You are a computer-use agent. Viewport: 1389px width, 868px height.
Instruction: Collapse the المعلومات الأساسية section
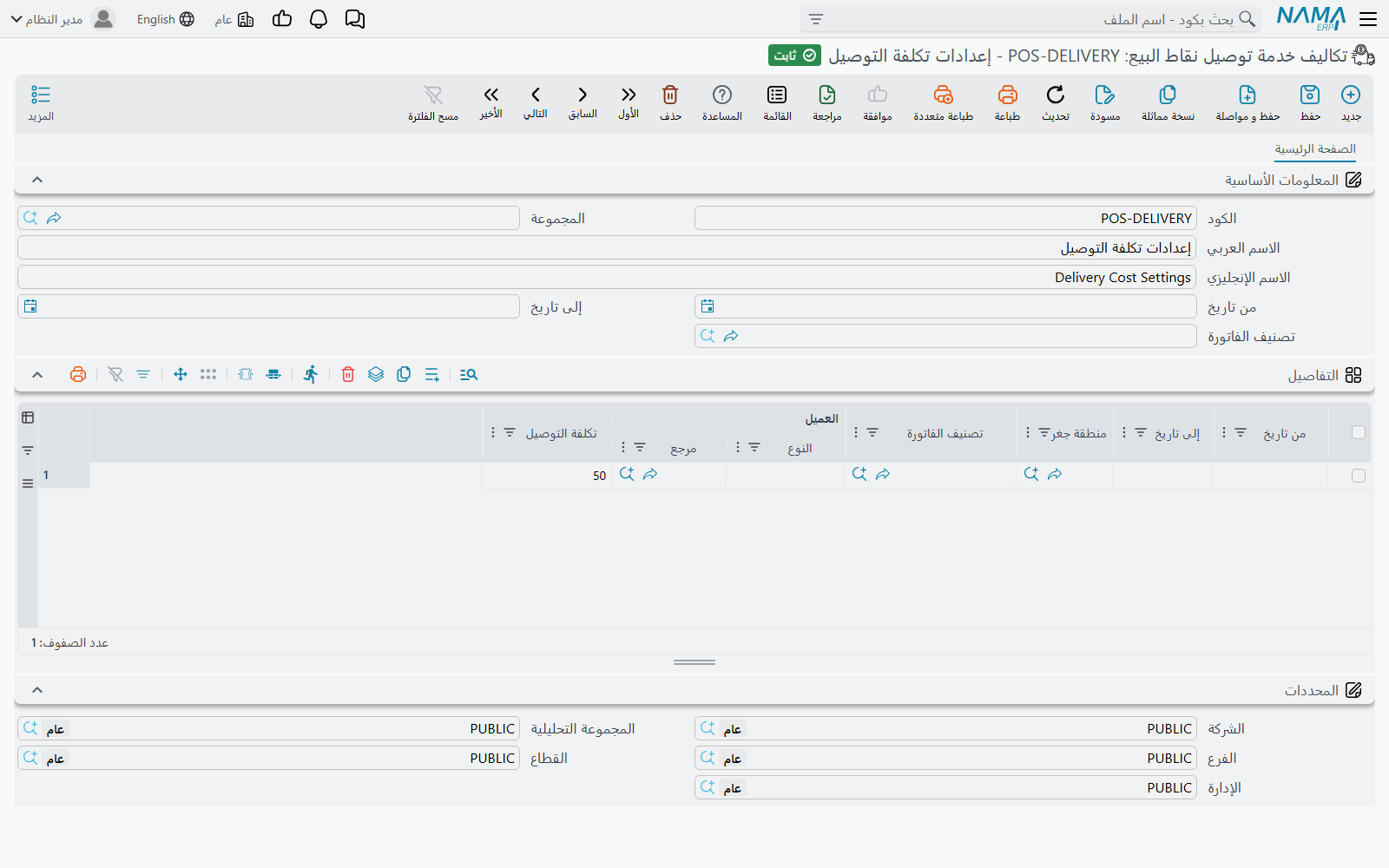tap(37, 180)
